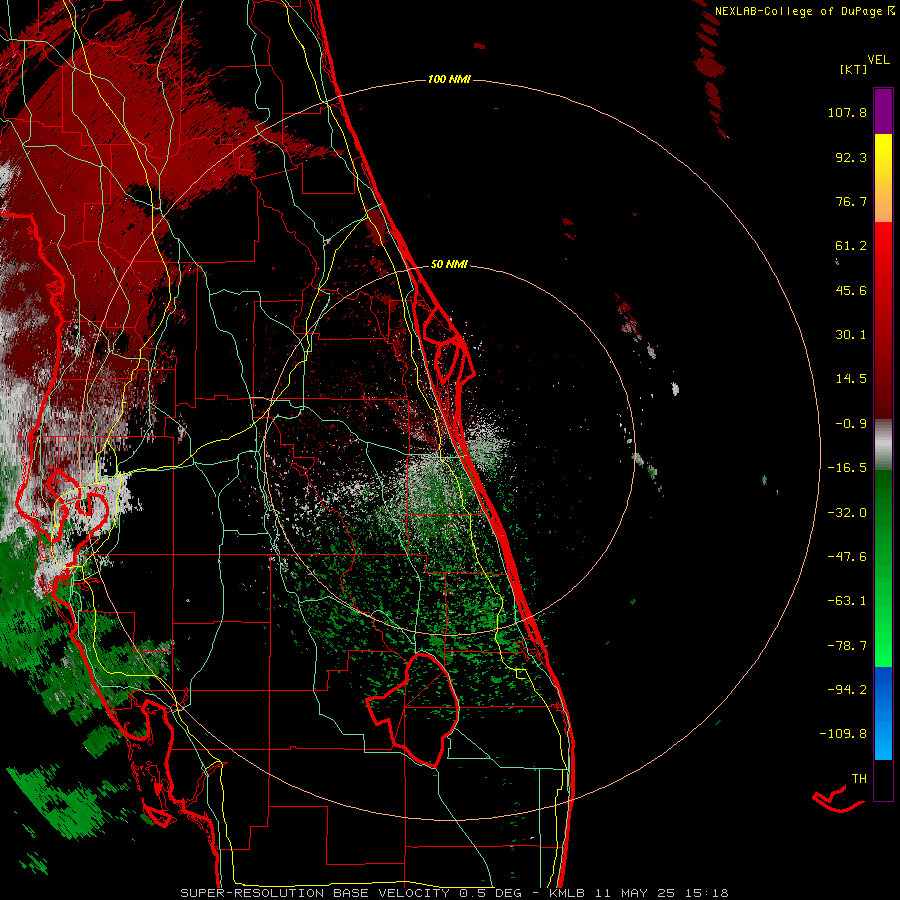The image size is (900, 900).
Task: Click the TH label beside the color bar
Action: (859, 779)
